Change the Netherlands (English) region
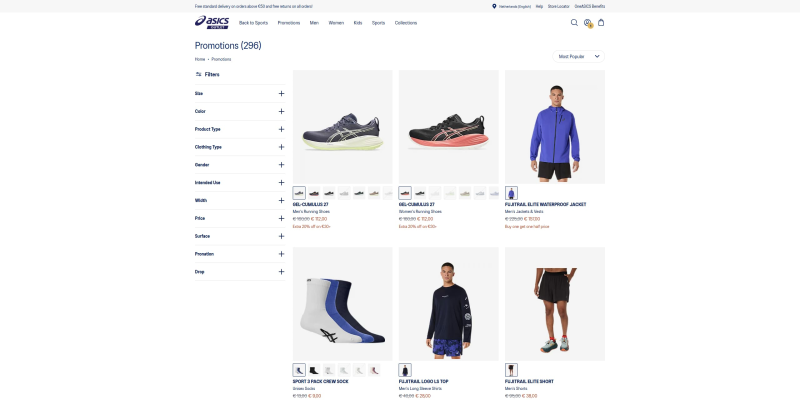 pos(515,7)
